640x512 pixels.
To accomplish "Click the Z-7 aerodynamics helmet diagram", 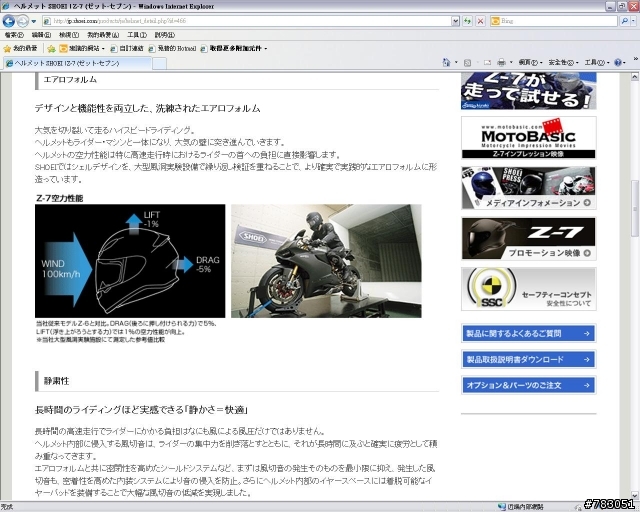I will coord(130,261).
